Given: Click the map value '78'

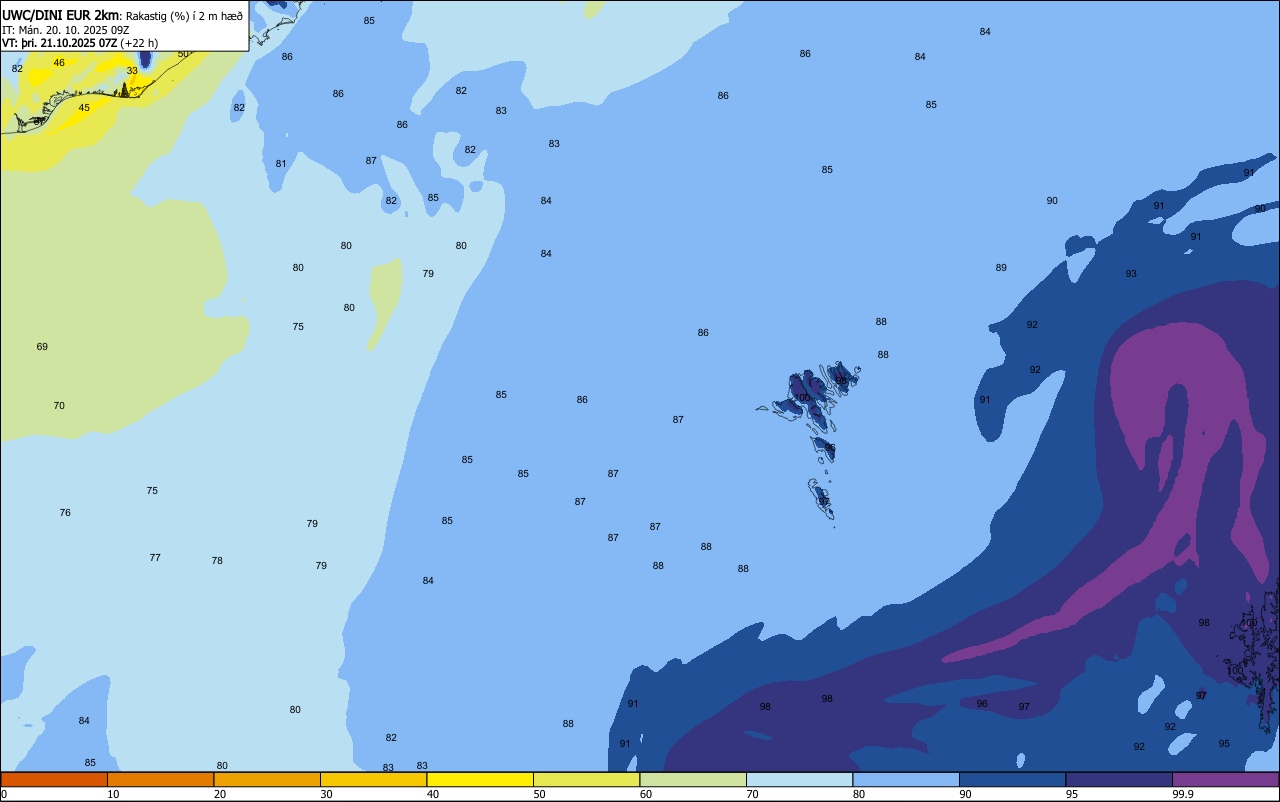Looking at the screenshot, I should 217,561.
